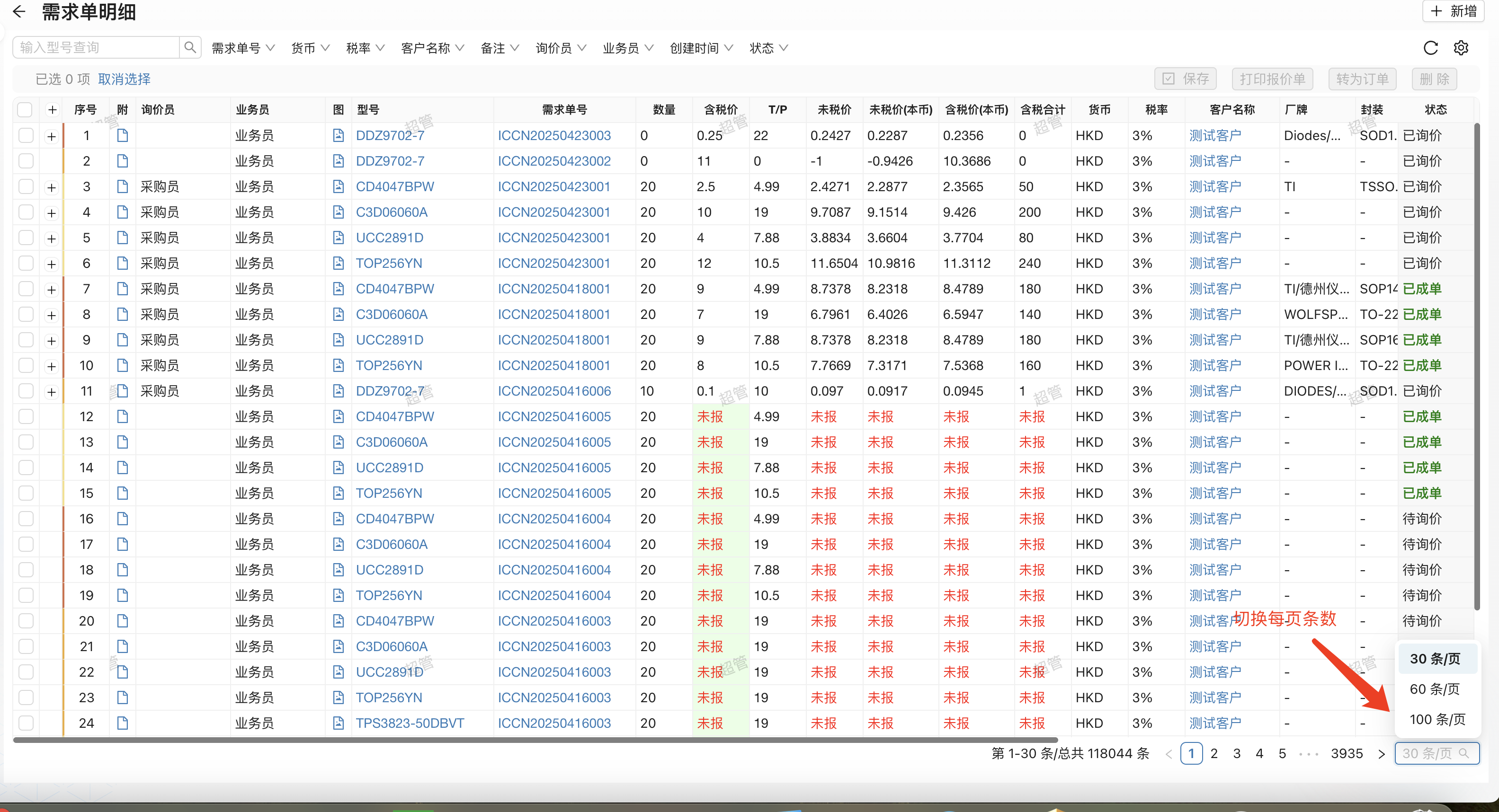
Task: Click image icon for TPS3823-50DBVT row
Action: coord(338,723)
